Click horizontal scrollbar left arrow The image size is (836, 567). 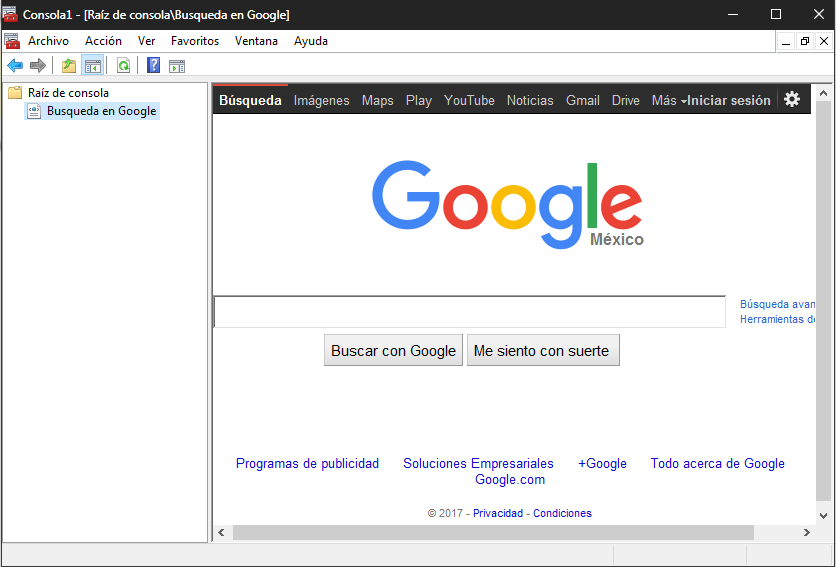[x=221, y=532]
